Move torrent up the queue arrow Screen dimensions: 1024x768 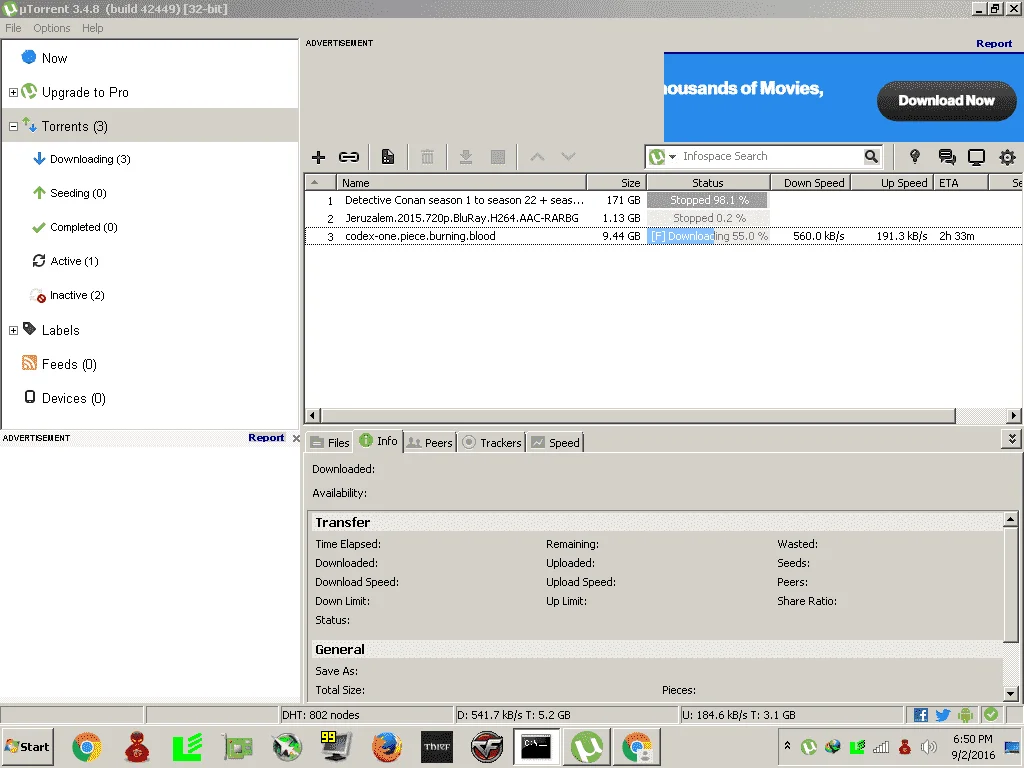[x=537, y=157]
